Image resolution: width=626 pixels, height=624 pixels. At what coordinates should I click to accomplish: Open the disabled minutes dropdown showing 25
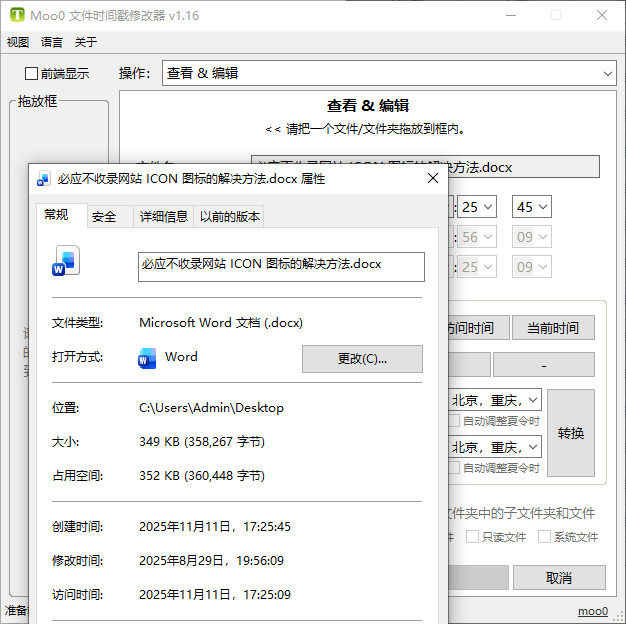(x=477, y=267)
